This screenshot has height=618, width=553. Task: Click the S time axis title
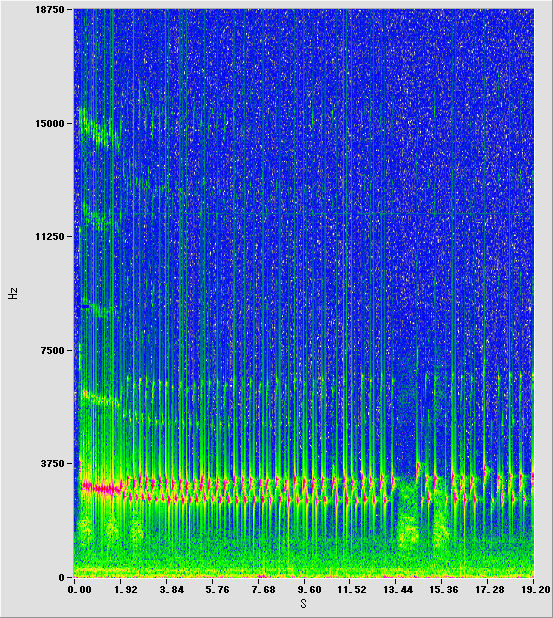pyautogui.click(x=303, y=603)
